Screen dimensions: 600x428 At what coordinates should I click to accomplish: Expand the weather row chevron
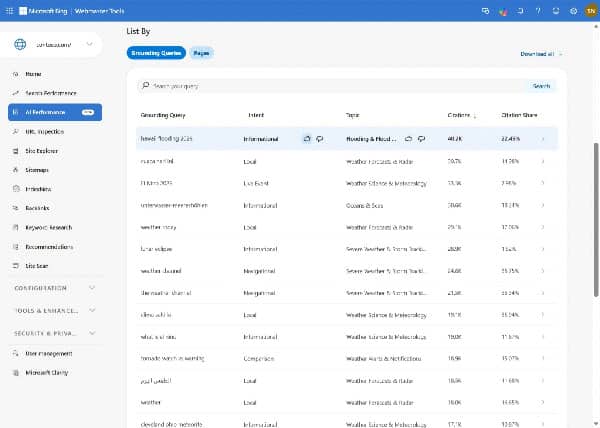[543, 402]
